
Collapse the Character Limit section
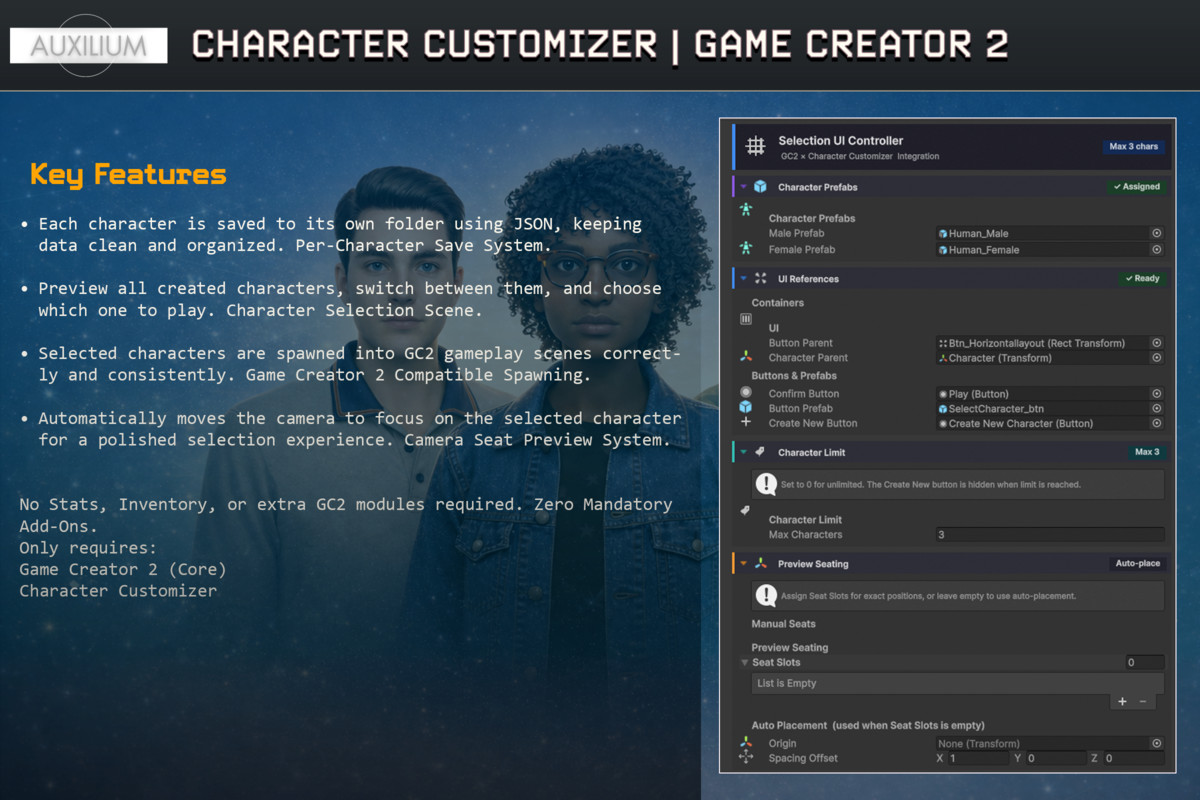(744, 452)
